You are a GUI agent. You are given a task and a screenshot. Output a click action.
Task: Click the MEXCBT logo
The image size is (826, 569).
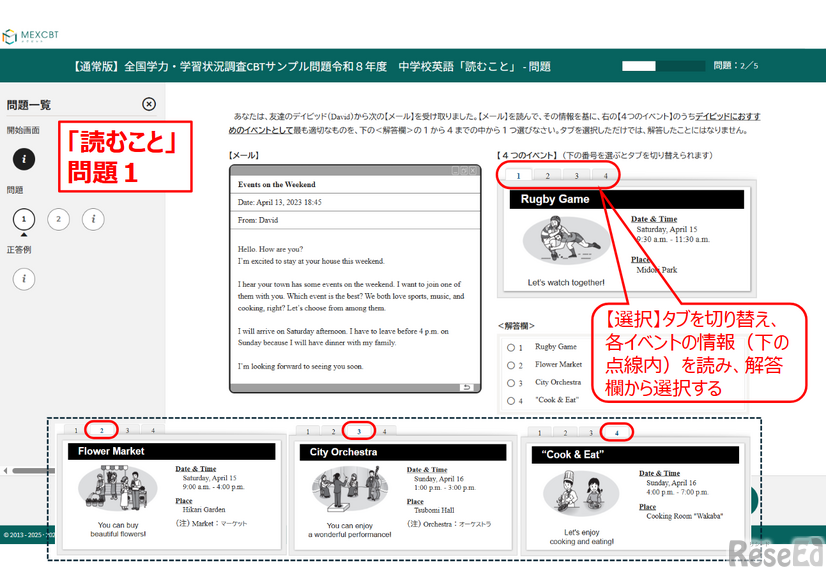[x=32, y=37]
